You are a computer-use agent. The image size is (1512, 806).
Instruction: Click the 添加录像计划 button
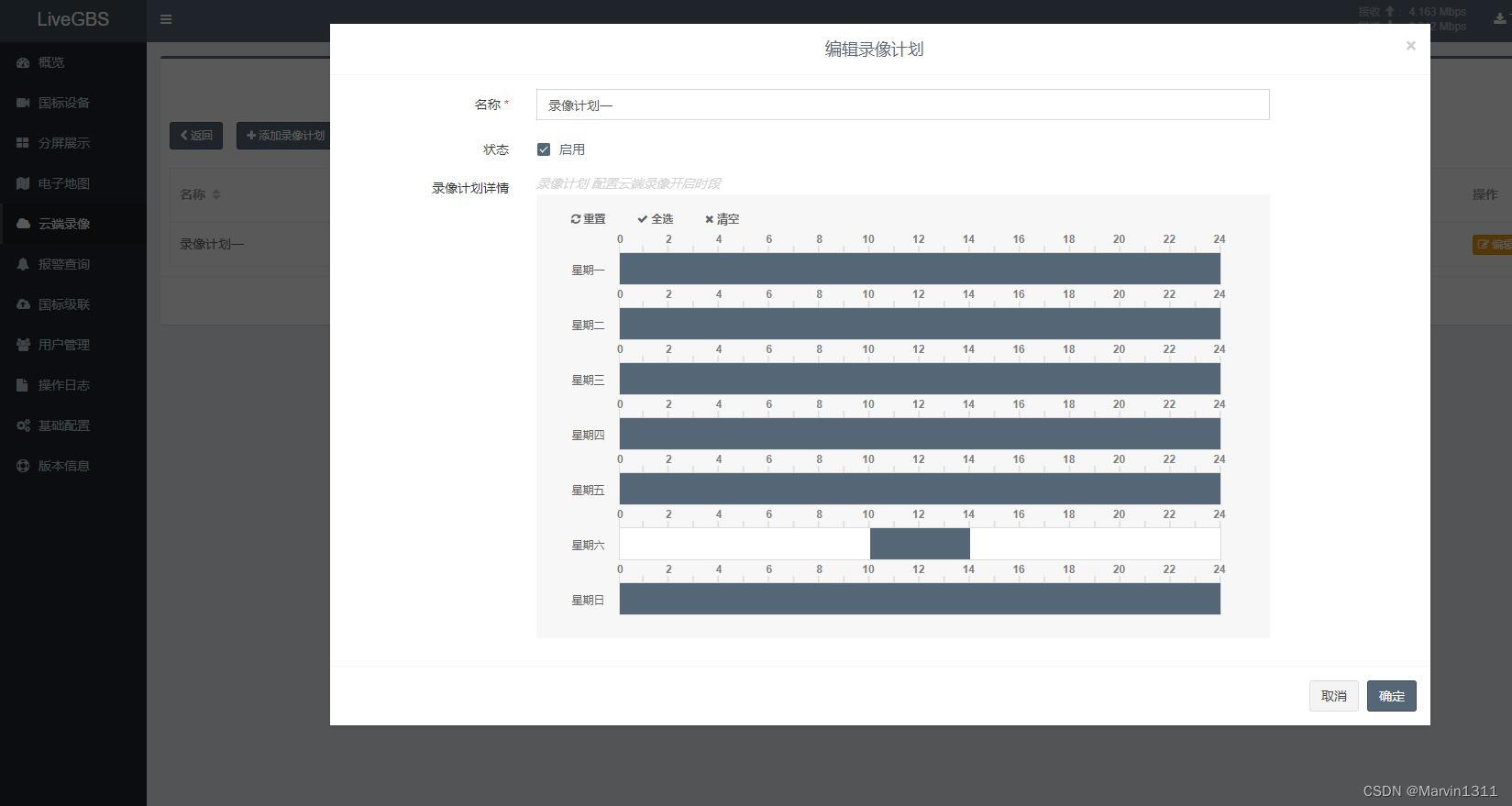click(x=285, y=136)
